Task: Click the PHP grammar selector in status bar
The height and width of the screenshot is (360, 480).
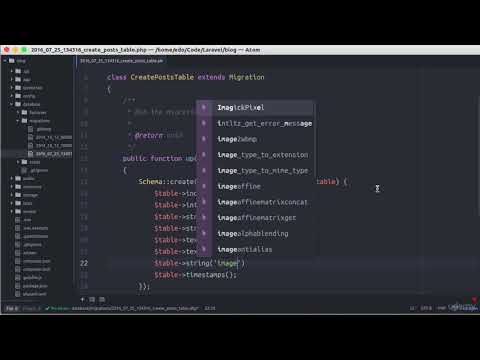Action: click(x=441, y=308)
